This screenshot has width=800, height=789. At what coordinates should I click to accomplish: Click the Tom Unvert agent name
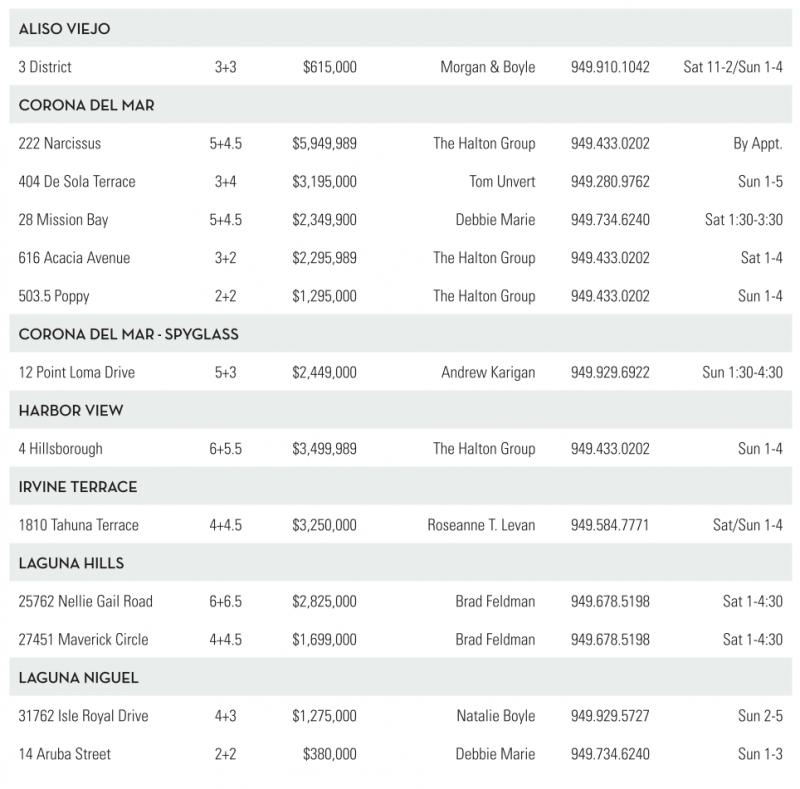click(x=502, y=182)
